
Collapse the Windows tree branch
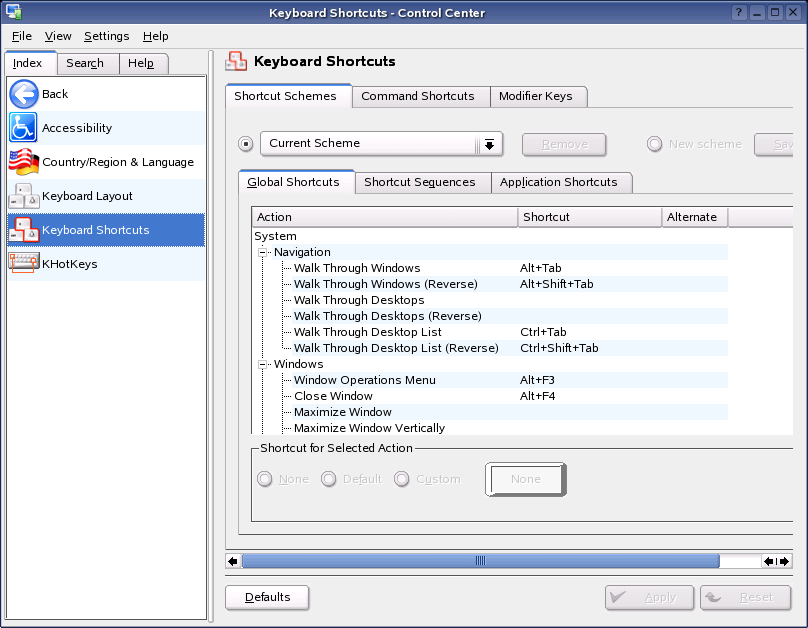(x=264, y=364)
